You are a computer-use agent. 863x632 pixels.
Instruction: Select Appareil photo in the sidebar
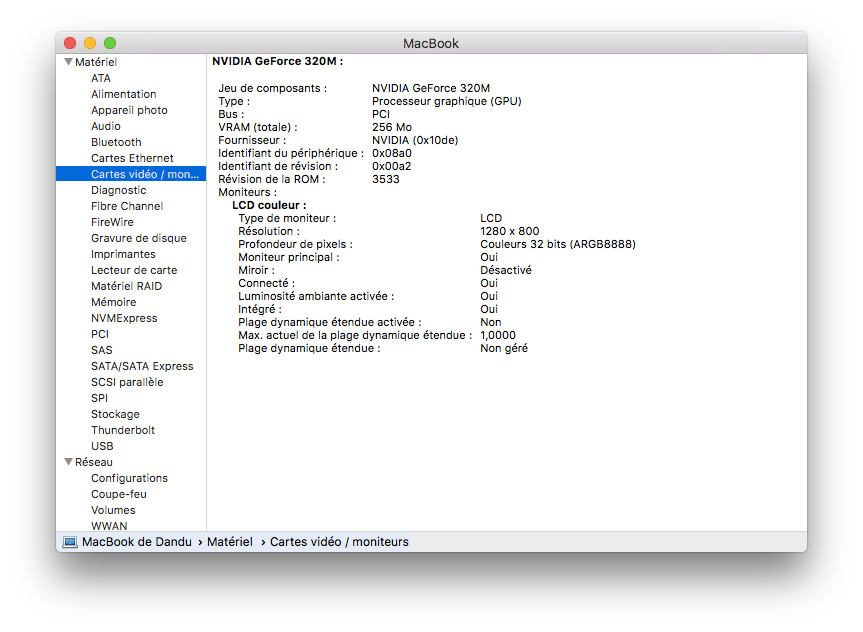pos(129,110)
